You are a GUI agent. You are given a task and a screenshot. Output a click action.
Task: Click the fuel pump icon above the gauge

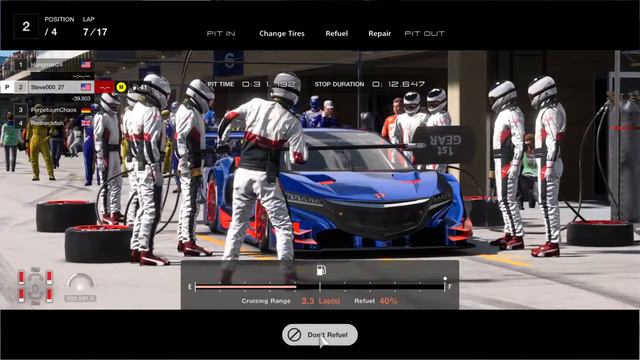[321, 270]
